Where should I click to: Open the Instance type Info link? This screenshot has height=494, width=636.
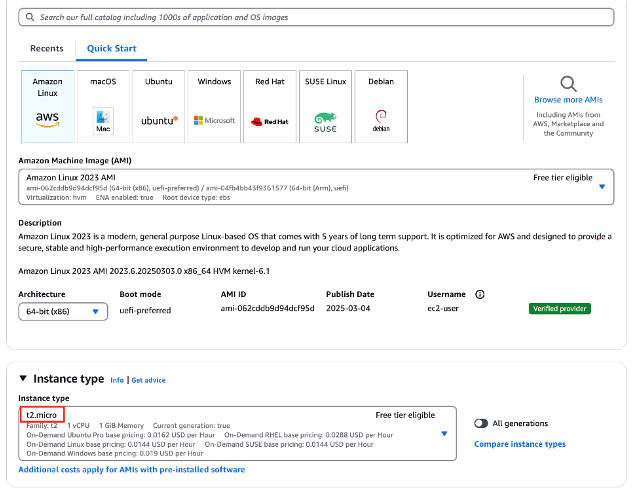(117, 380)
